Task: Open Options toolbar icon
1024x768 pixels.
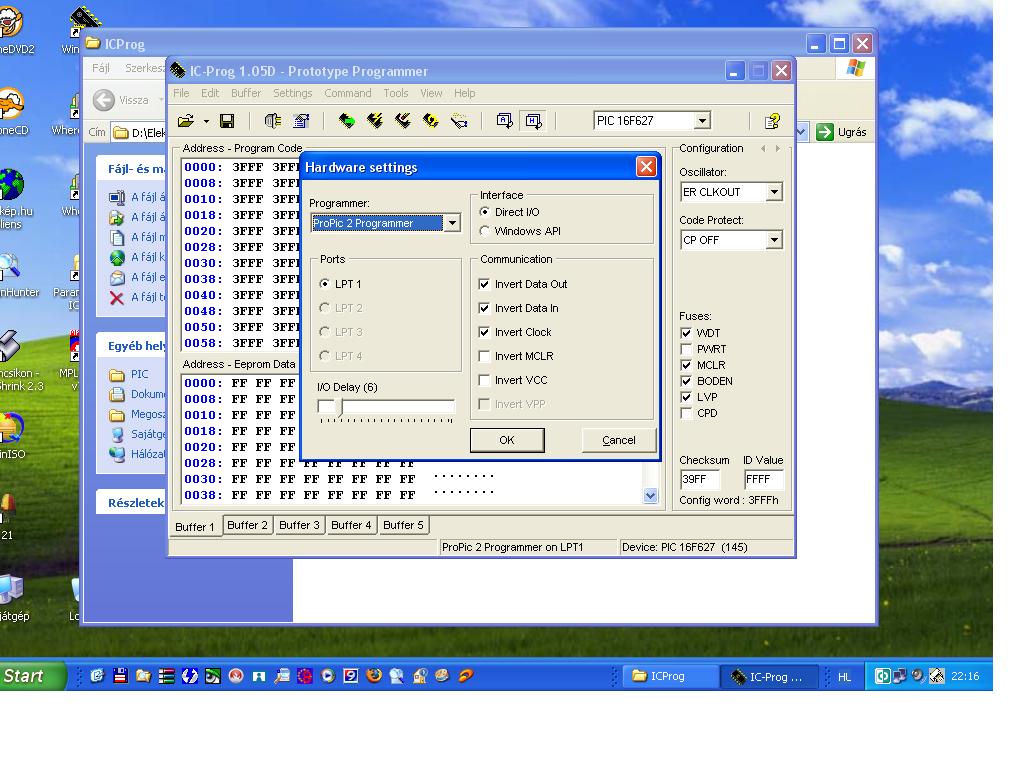Action: click(x=301, y=121)
